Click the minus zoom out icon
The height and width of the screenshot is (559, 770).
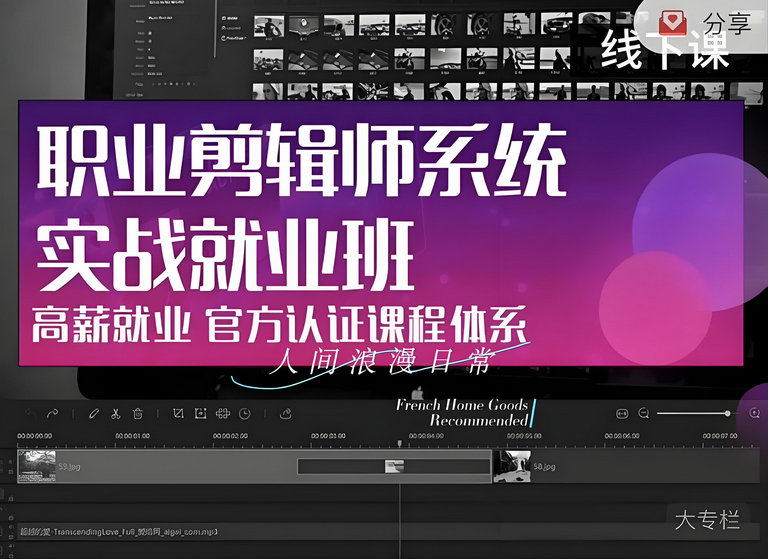point(644,413)
